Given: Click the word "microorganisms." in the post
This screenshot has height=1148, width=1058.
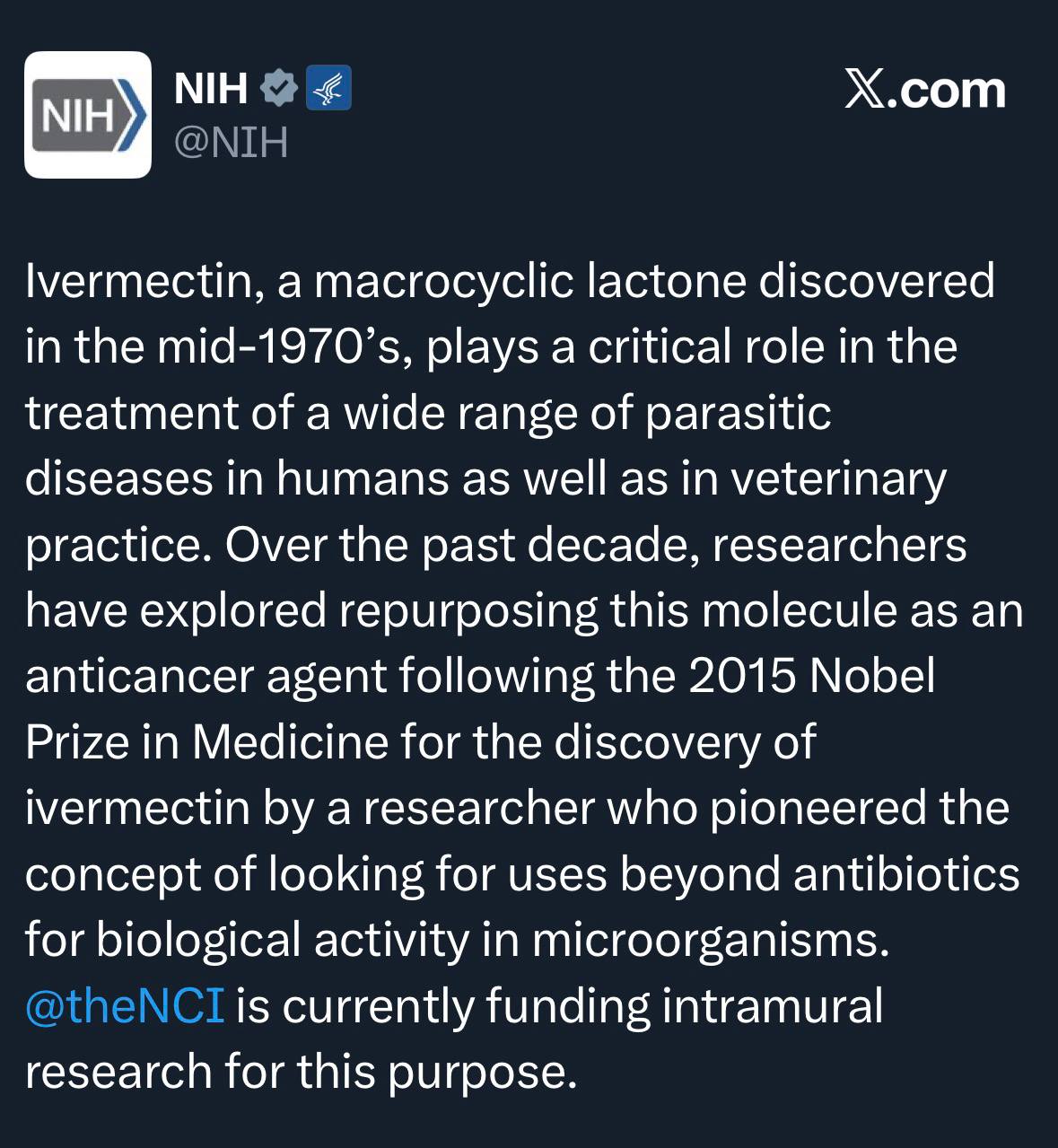Looking at the screenshot, I should (x=710, y=940).
